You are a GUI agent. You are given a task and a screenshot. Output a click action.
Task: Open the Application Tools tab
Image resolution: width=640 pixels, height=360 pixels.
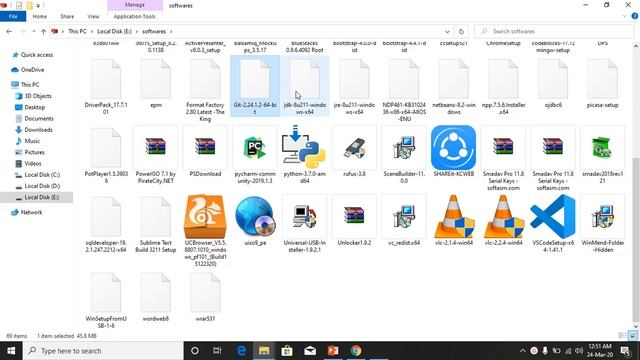pos(134,16)
